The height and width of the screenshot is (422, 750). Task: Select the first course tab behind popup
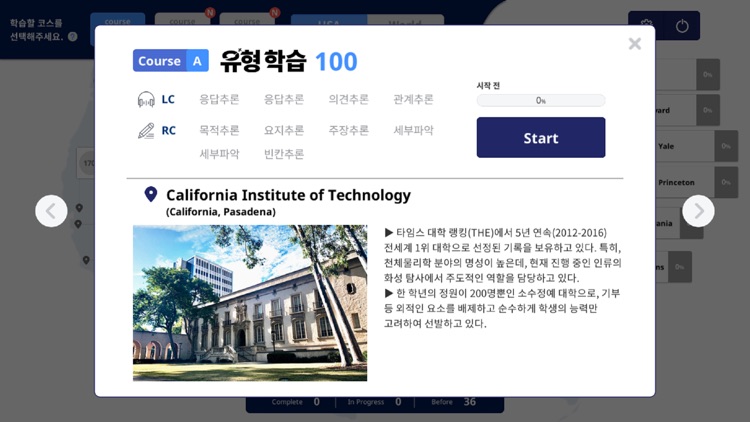click(x=118, y=20)
